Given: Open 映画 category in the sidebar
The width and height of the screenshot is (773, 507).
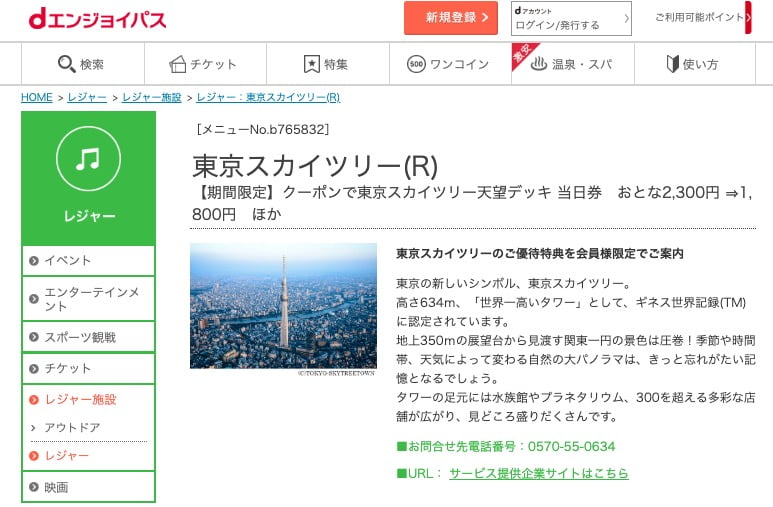Looking at the screenshot, I should pos(88,487).
